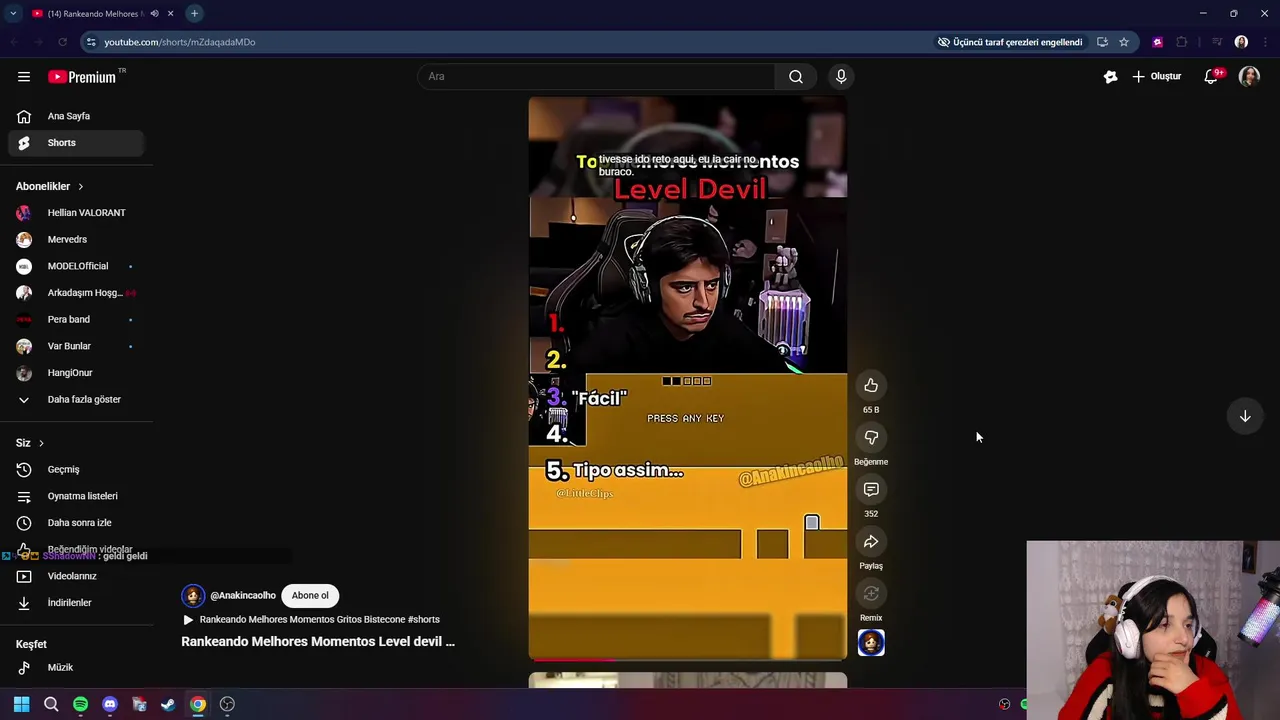Expand Abonelikler section
1280x720 pixels.
[x=50, y=186]
